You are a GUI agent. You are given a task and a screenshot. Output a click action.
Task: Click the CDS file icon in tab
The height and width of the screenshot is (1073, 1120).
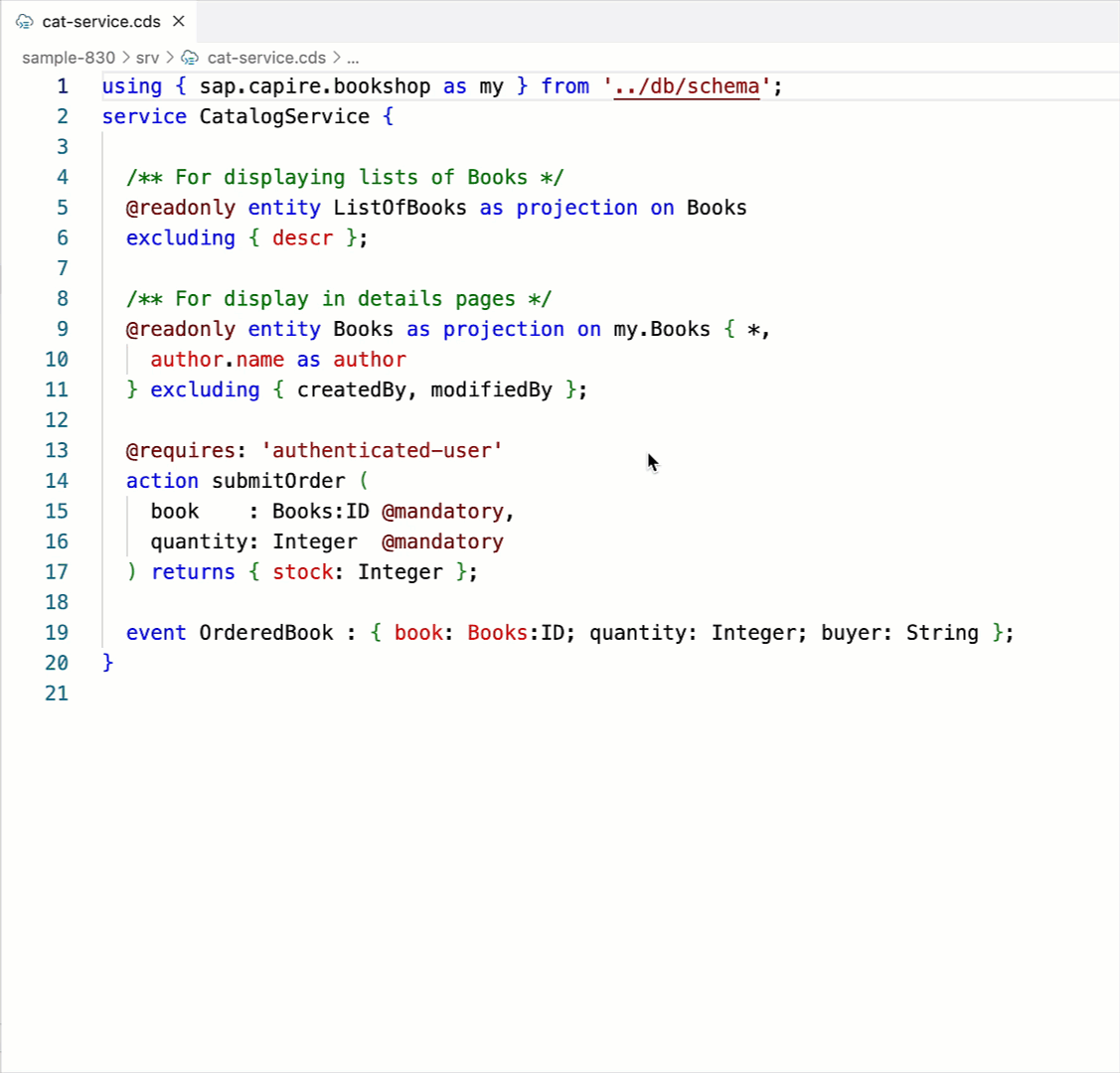pos(24,22)
